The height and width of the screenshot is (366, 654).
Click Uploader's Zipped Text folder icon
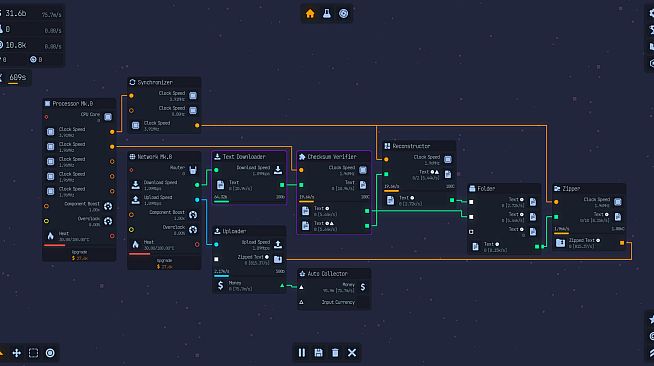pos(278,259)
